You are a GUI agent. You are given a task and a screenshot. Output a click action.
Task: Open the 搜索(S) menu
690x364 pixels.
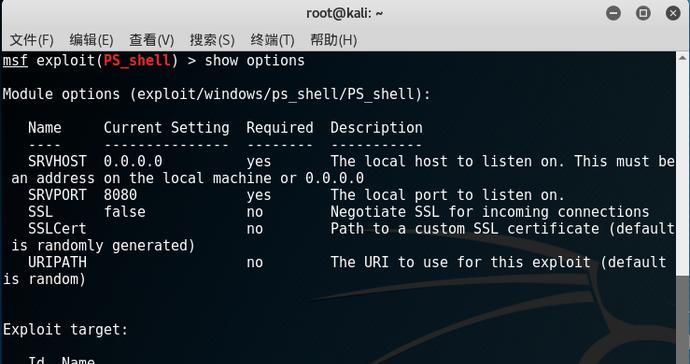[212, 40]
